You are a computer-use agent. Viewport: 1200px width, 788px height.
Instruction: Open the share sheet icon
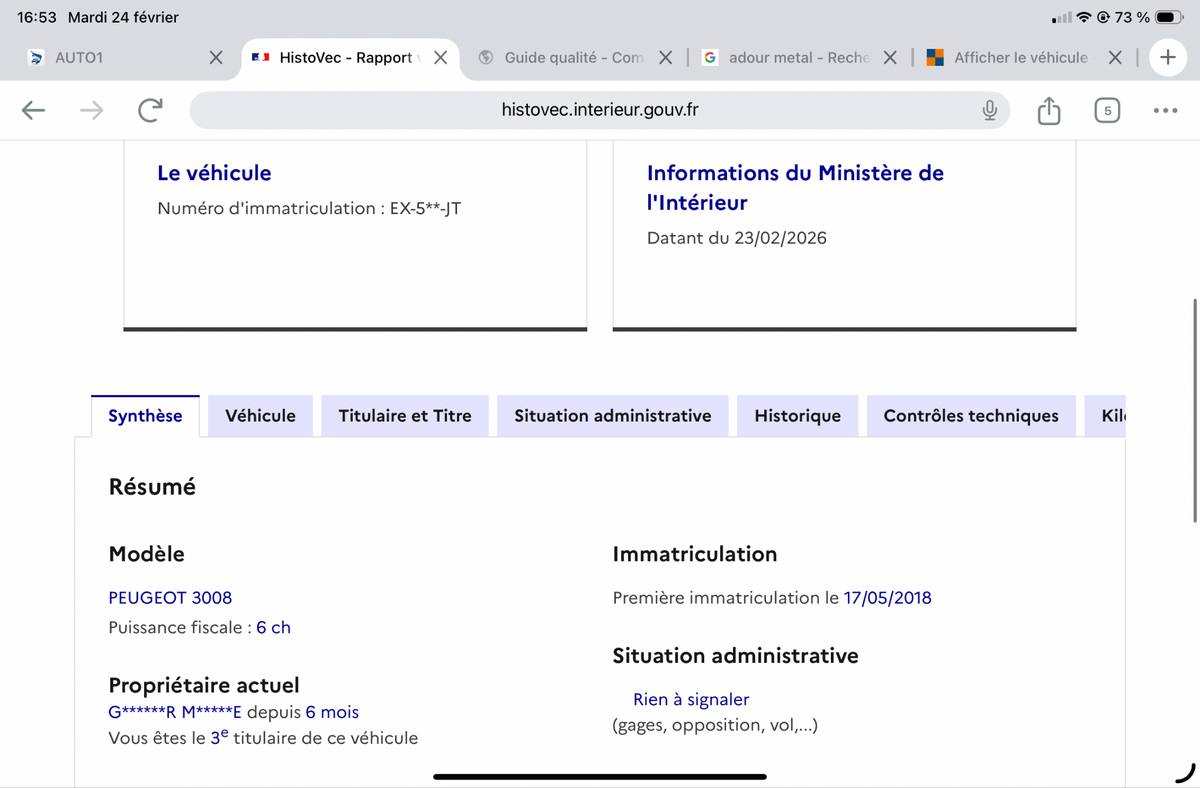coord(1048,110)
